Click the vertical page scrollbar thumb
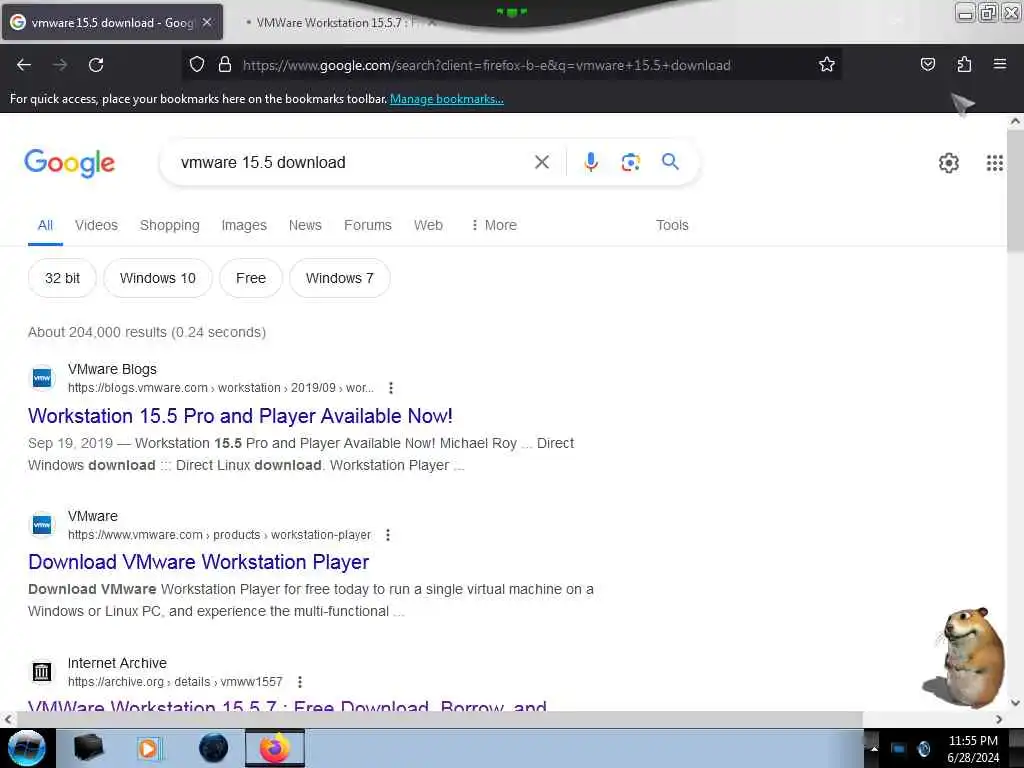 click(1015, 191)
